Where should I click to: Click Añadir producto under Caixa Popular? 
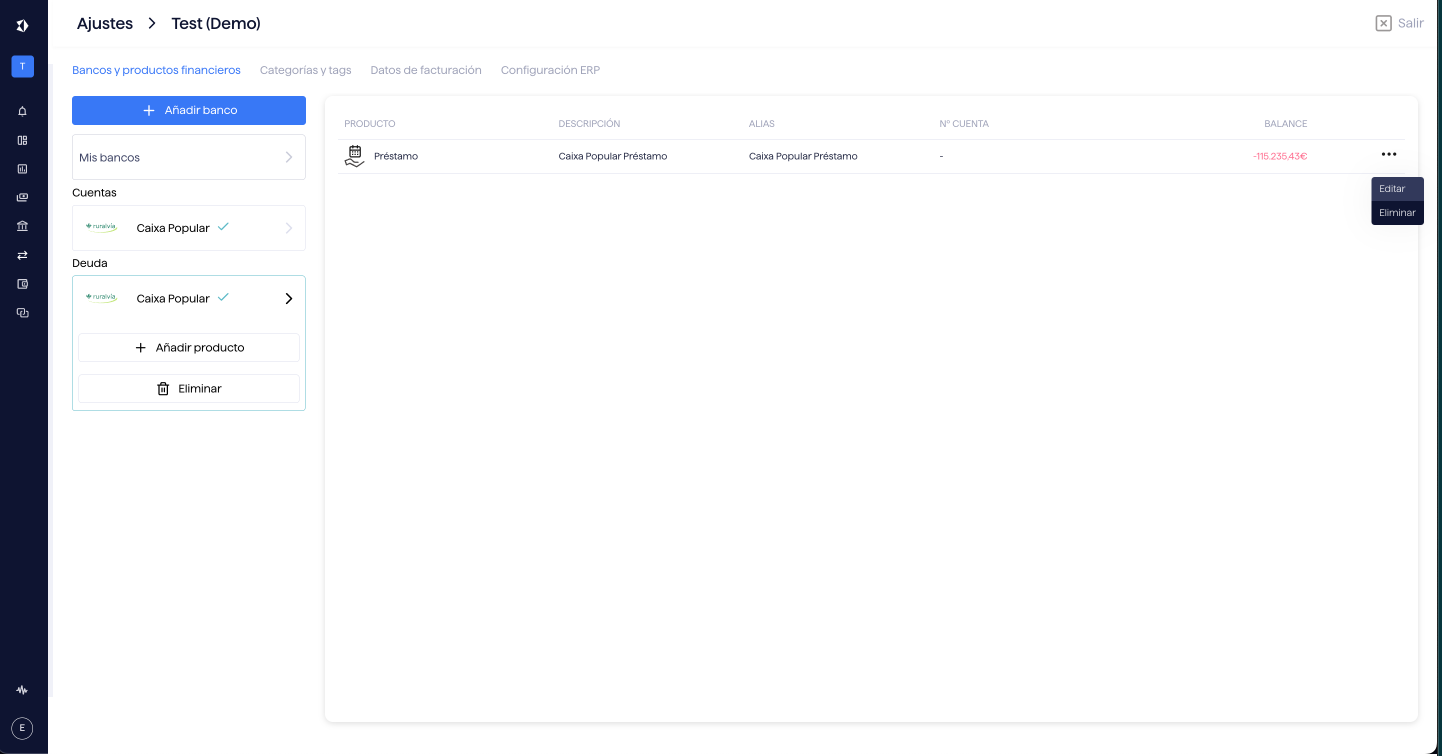point(188,347)
